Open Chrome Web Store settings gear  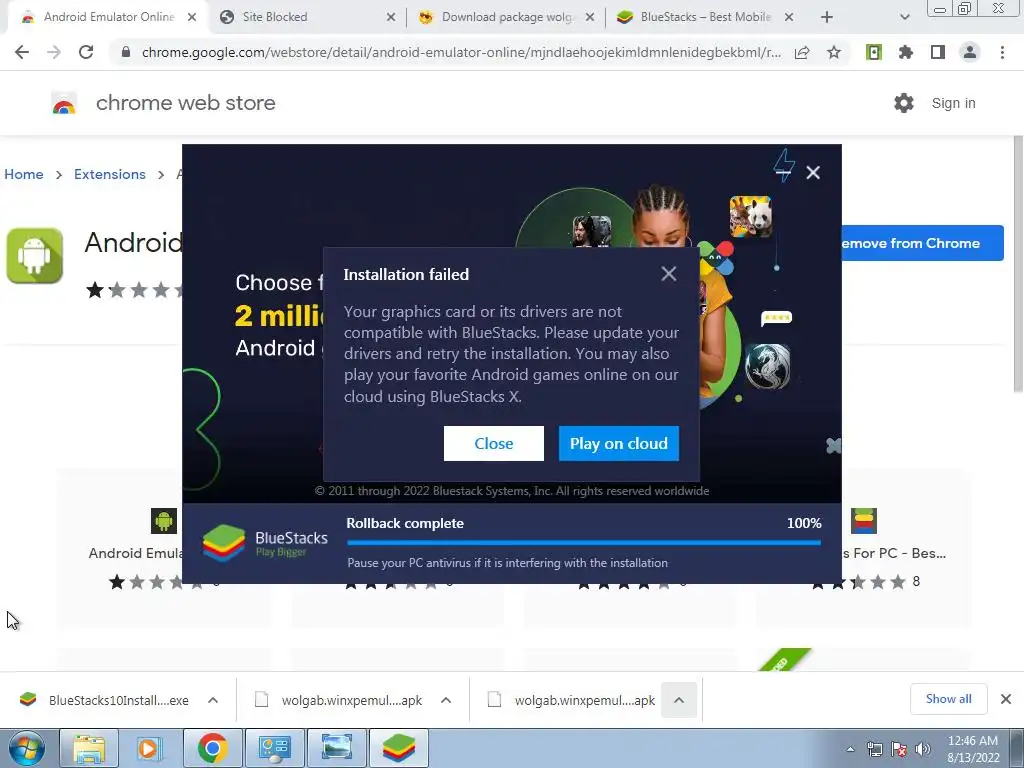point(904,103)
